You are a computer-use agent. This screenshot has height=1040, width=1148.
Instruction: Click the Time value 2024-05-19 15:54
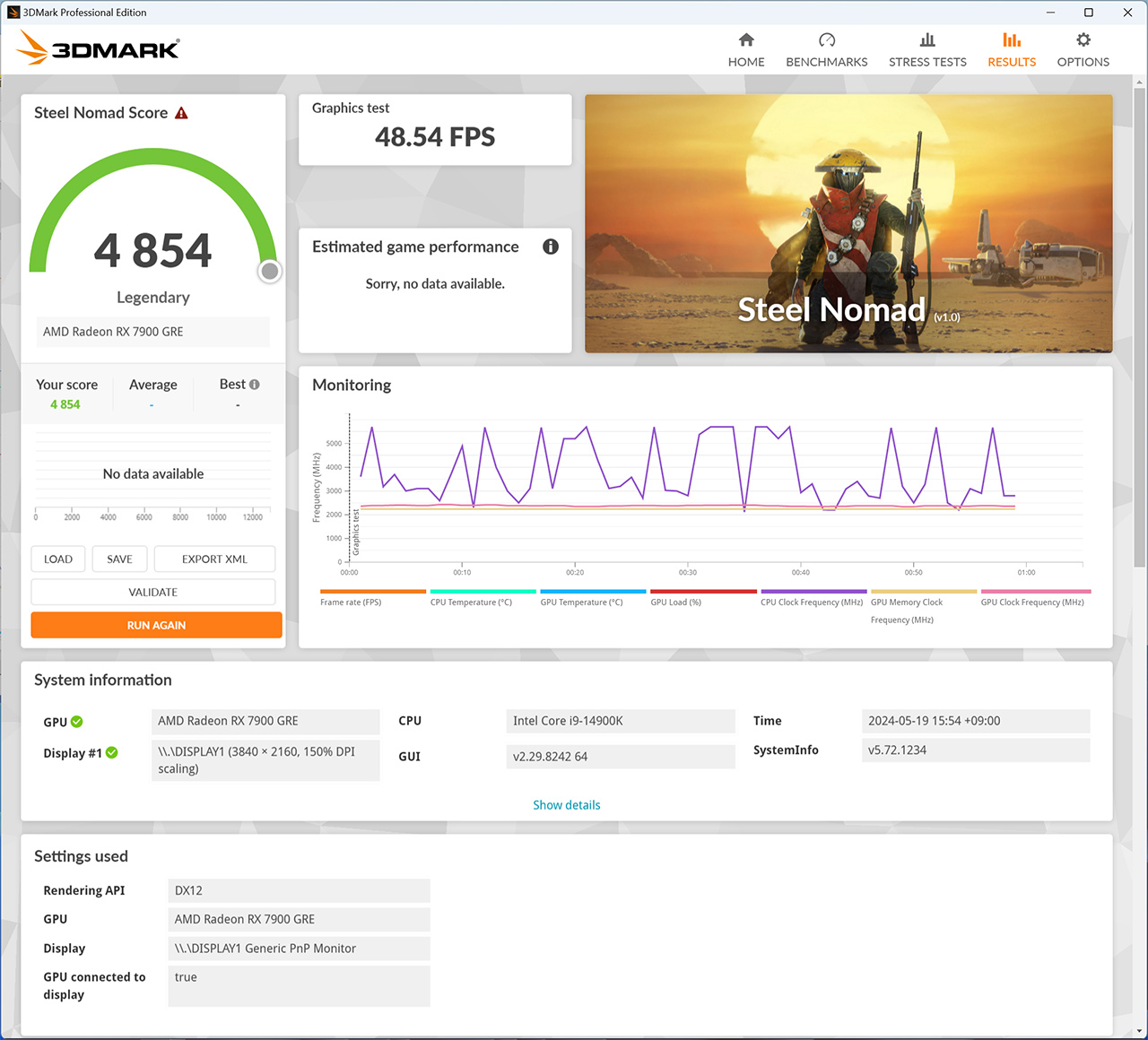pyautogui.click(x=976, y=721)
